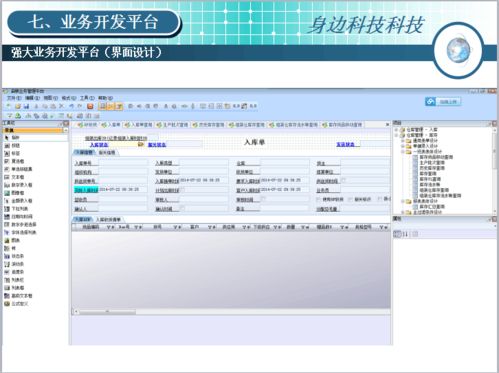The height and width of the screenshot is (373, 499).
Task: Choose the 列表框 list box control
Action: 15,288
